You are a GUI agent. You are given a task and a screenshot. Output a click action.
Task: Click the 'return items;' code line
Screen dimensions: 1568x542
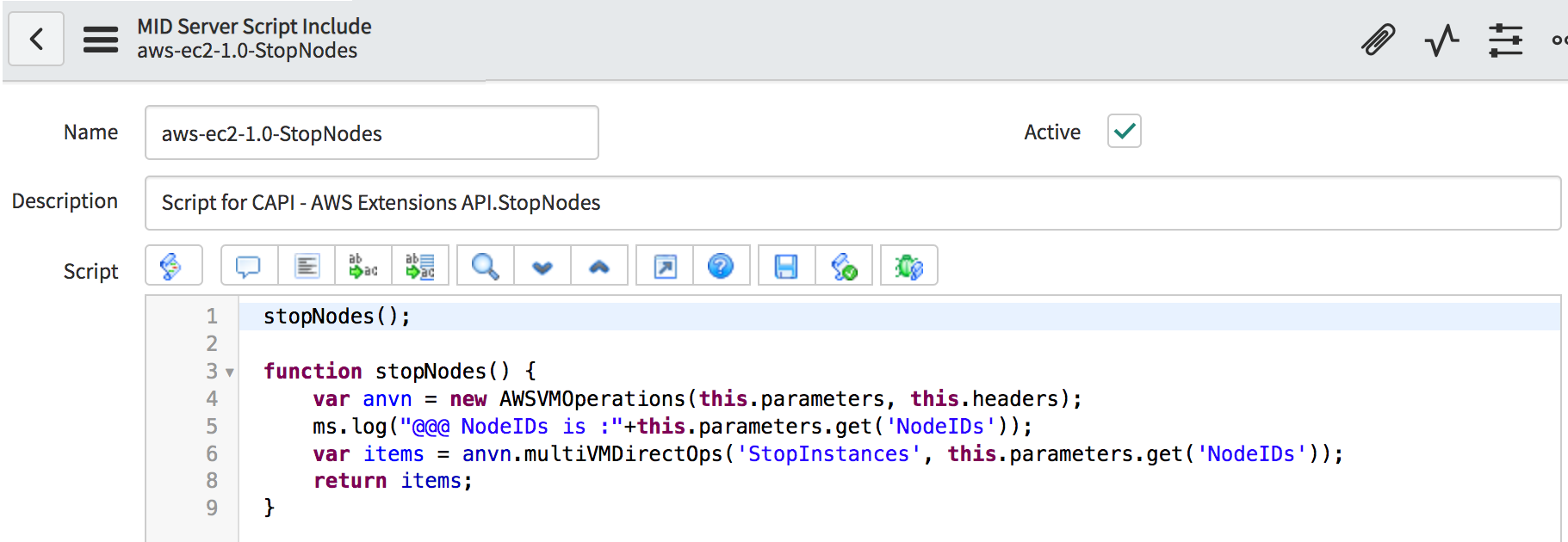point(393,481)
